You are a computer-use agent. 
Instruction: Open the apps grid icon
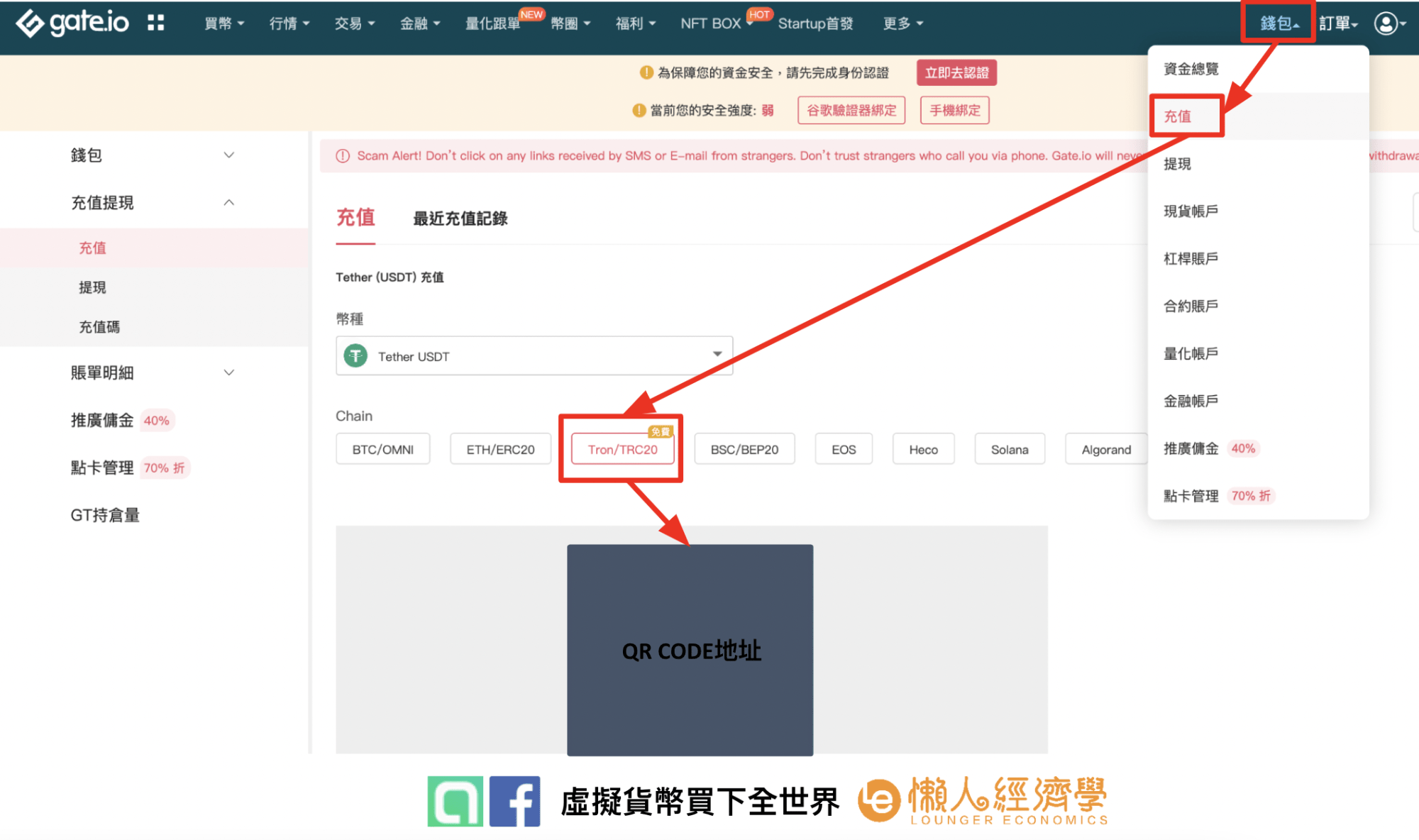point(156,23)
